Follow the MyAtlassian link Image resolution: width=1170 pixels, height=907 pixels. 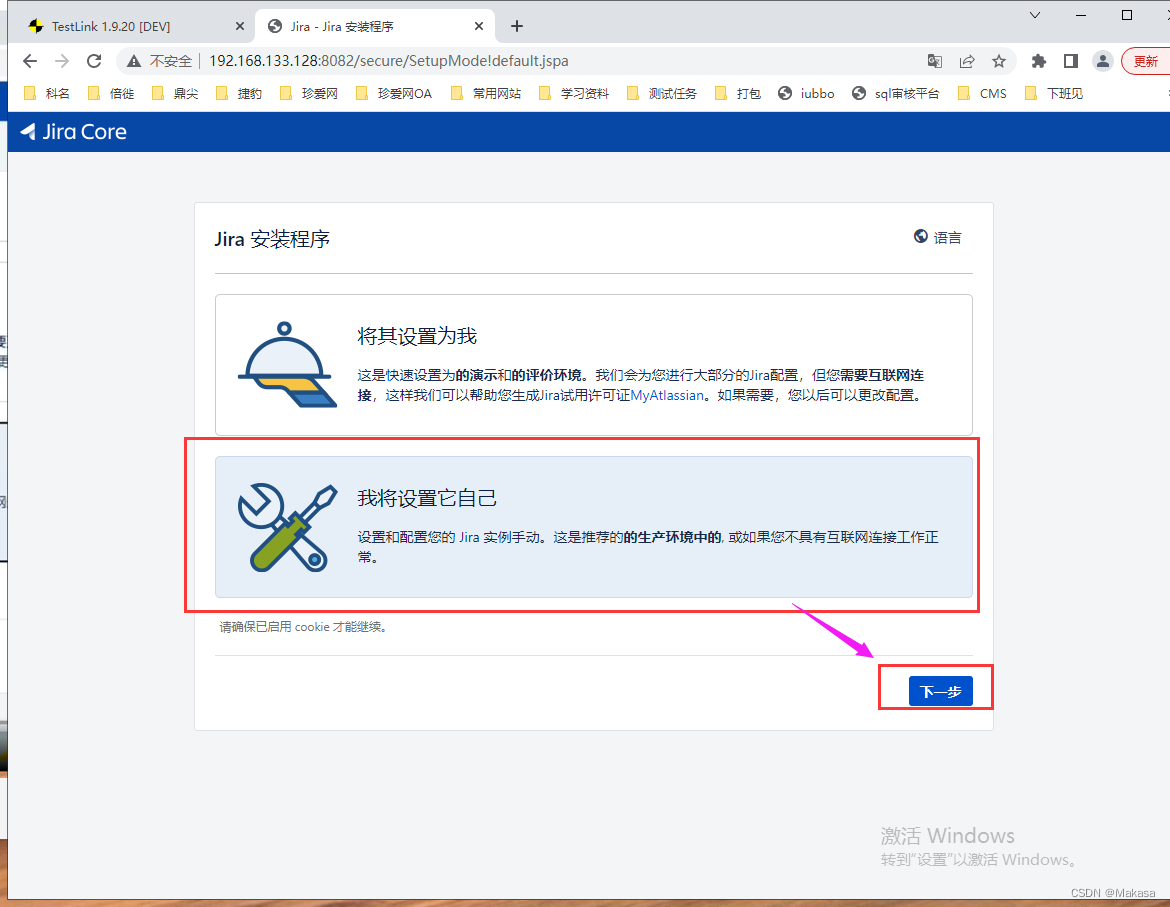pyautogui.click(x=667, y=395)
